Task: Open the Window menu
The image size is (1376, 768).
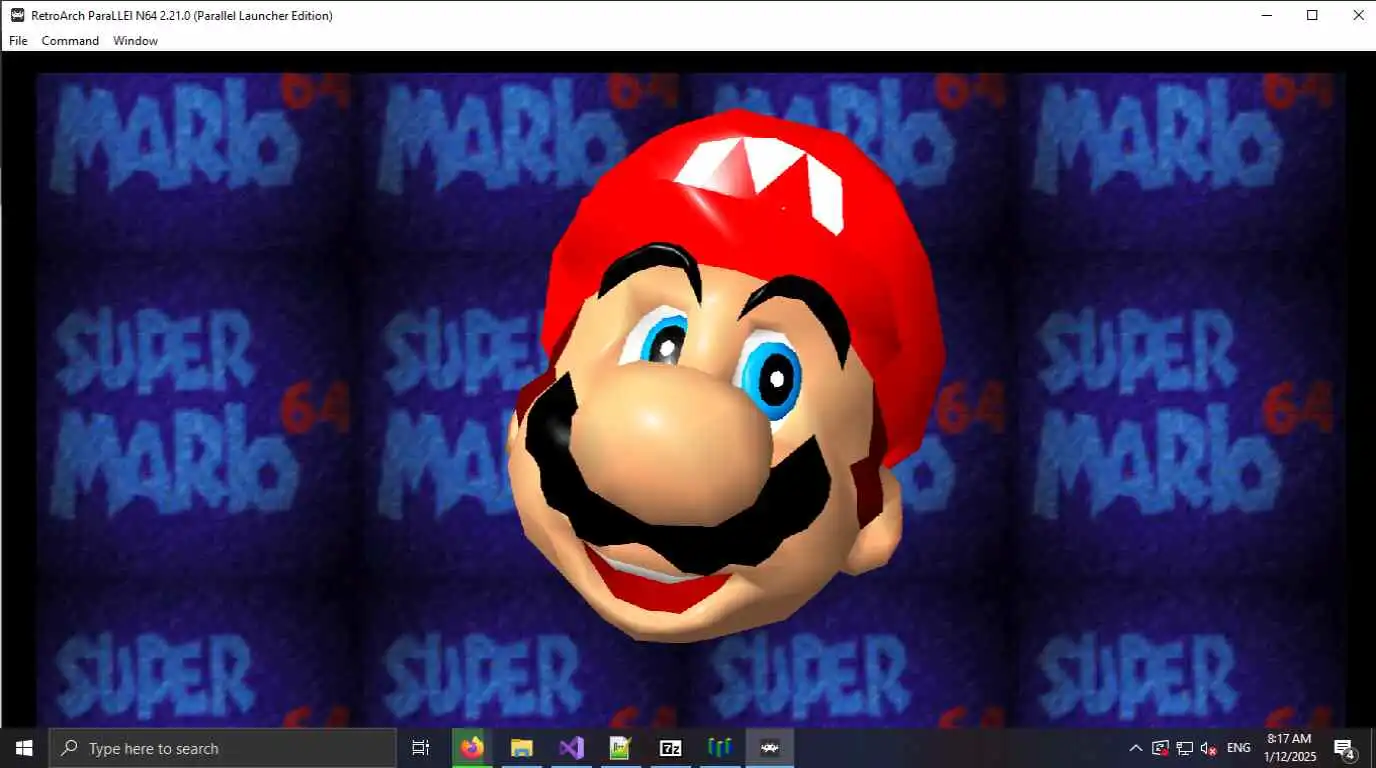Action: click(135, 41)
